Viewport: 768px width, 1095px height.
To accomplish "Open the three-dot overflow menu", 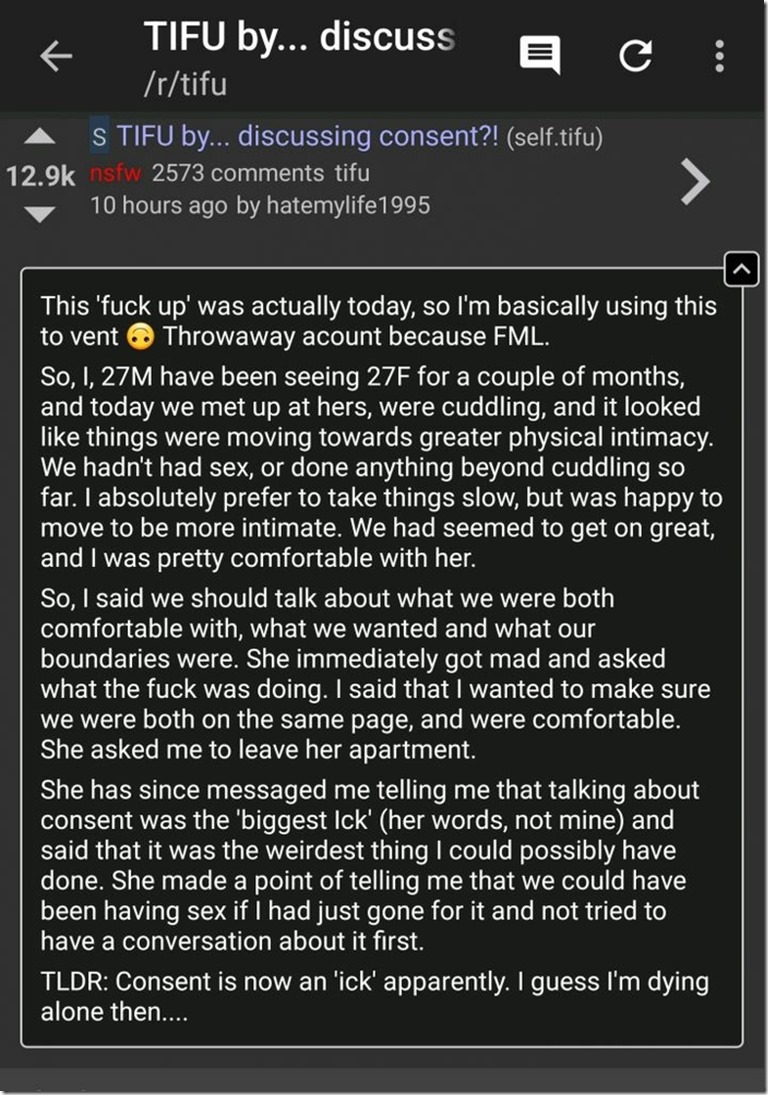I will click(x=719, y=56).
